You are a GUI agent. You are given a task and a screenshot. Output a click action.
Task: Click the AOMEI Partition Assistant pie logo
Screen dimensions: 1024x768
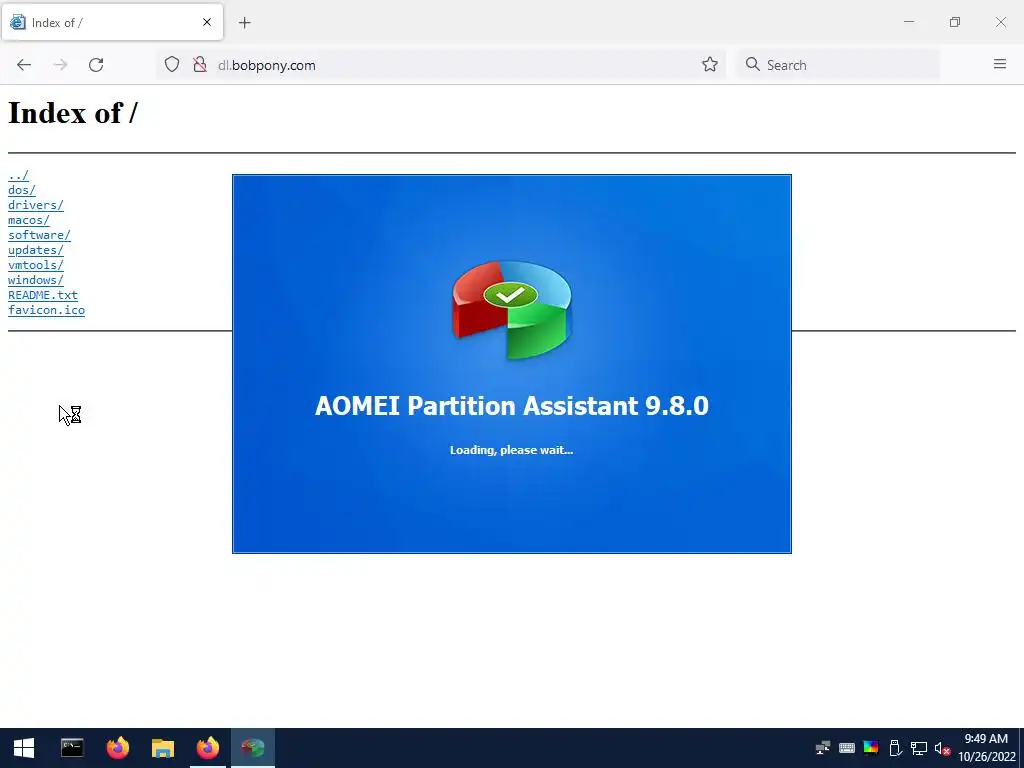[511, 310]
